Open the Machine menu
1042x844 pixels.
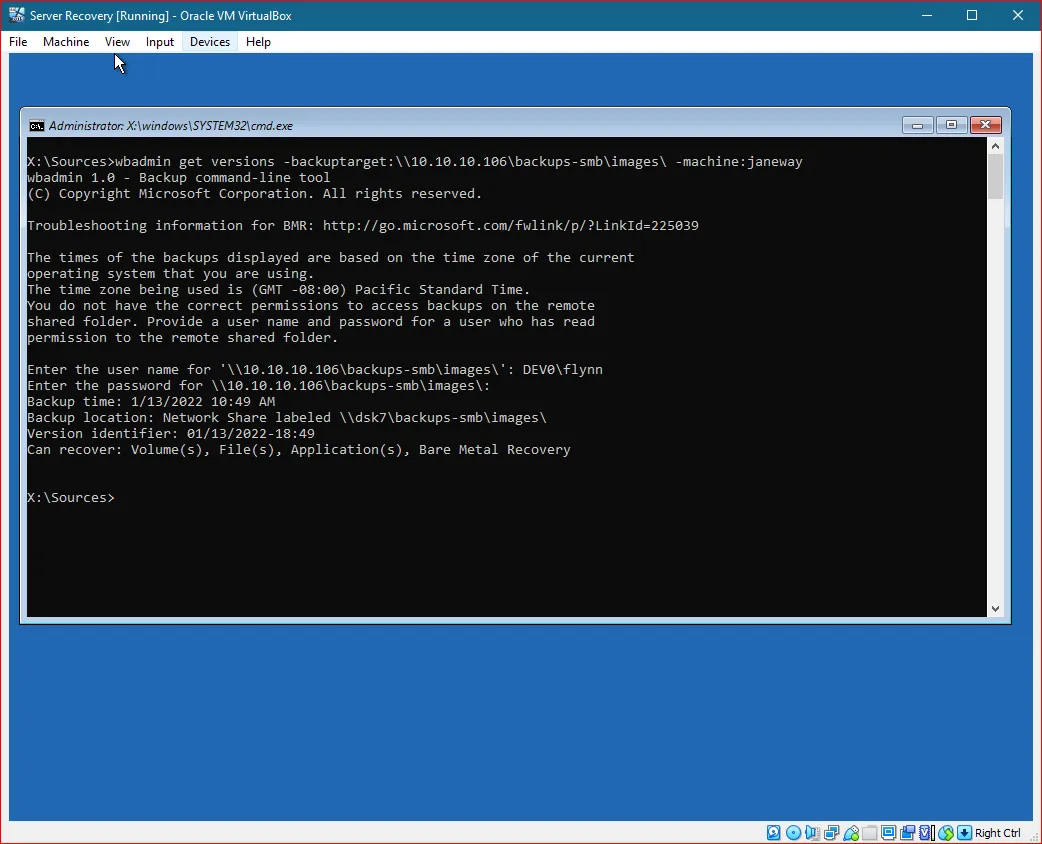66,42
